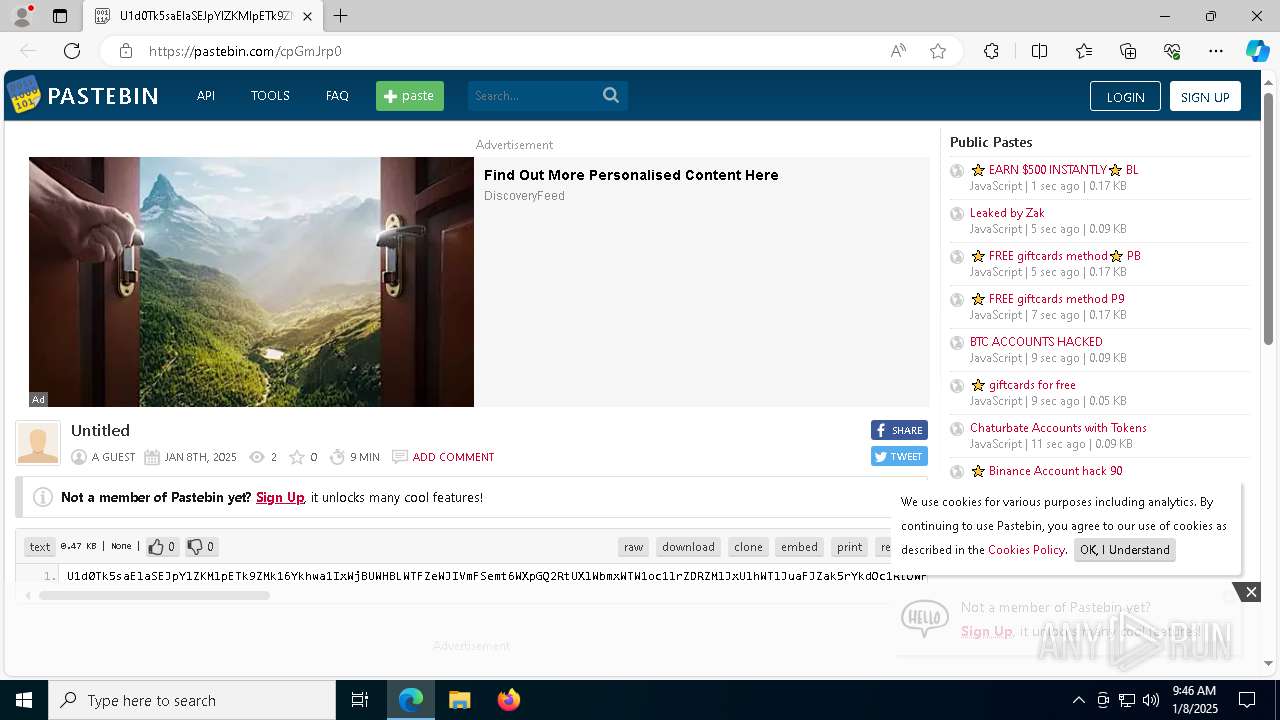
Task: Share the paste on Facebook
Action: (x=899, y=430)
